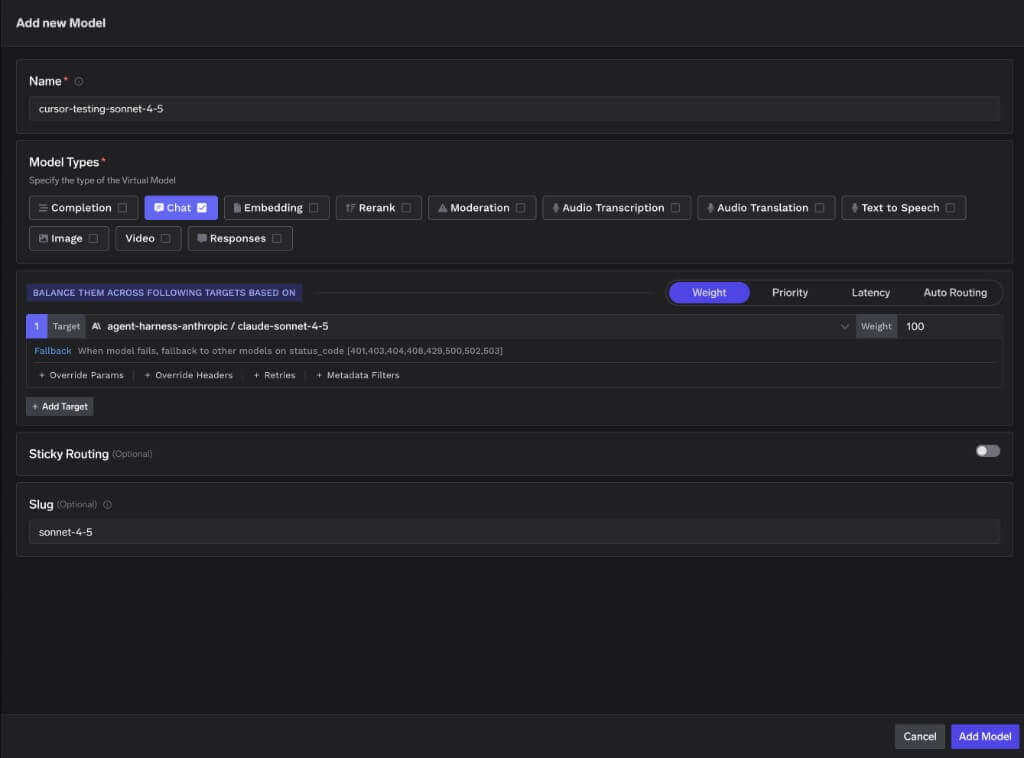Switch to Auto Routing balancing
The width and height of the screenshot is (1024, 758).
click(x=955, y=292)
